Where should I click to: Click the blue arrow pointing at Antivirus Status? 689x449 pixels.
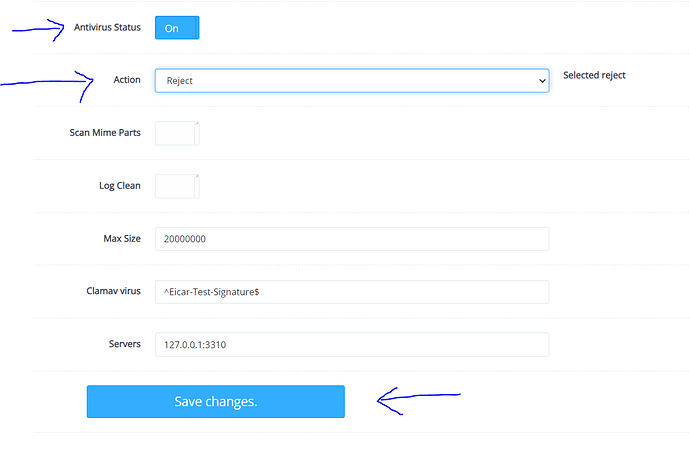38,30
